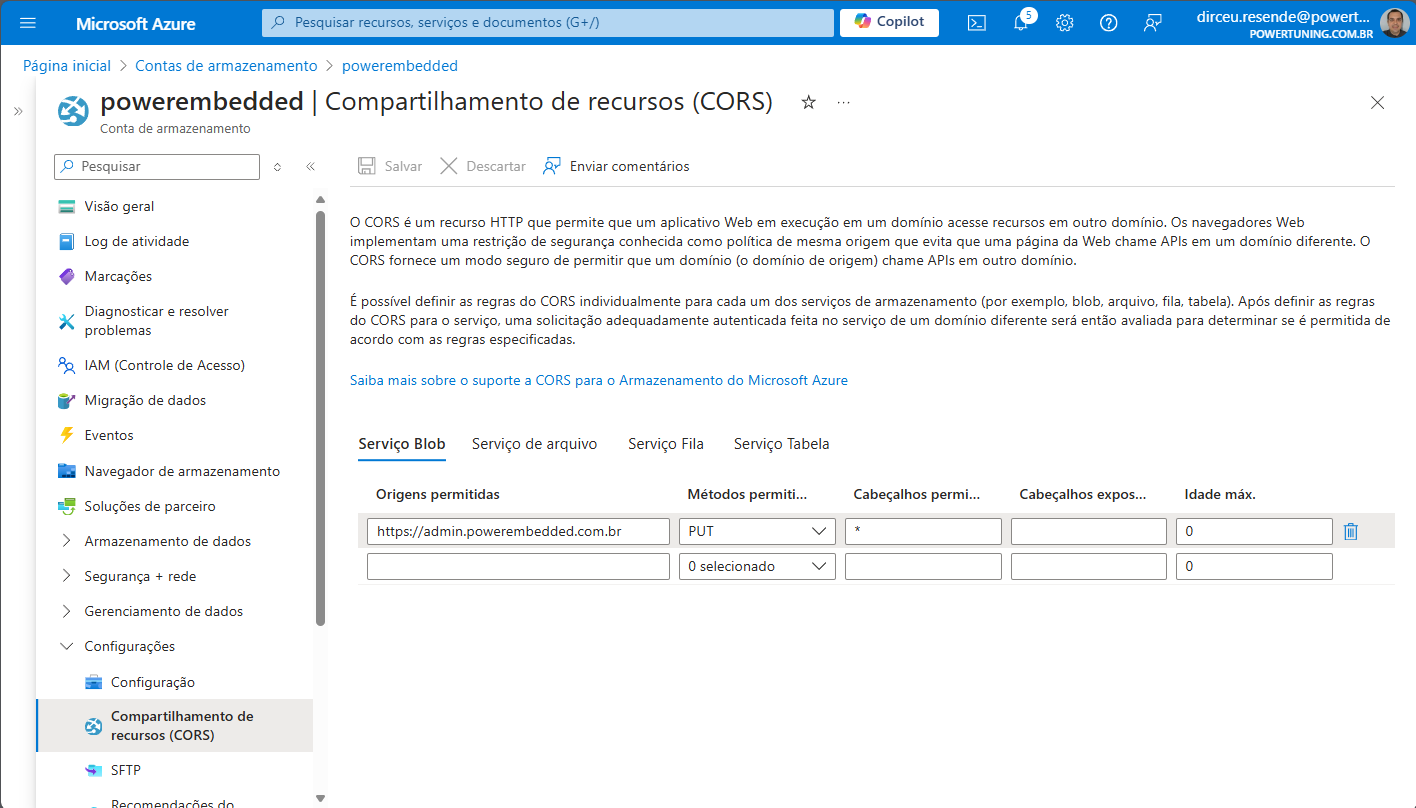Expand Armazenamento de dados section
1416x808 pixels.
pyautogui.click(x=167, y=541)
